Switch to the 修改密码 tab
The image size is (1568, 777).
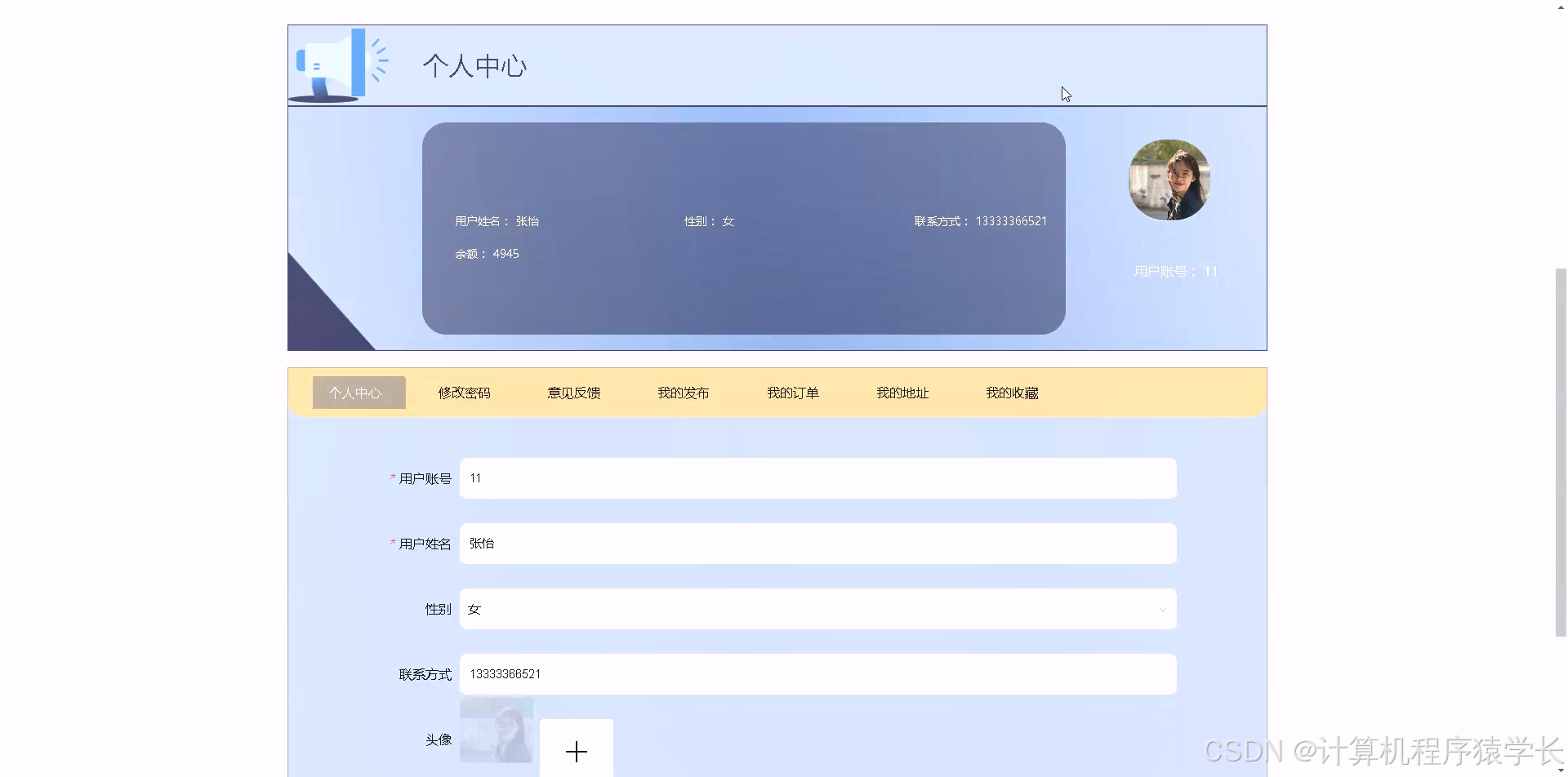pos(464,393)
